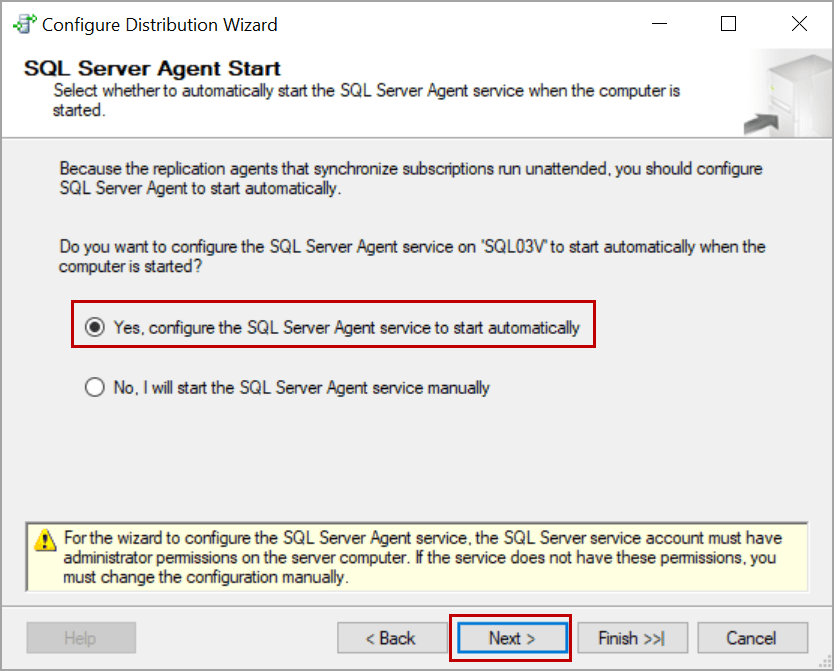
Task: Cancel the Configure Distribution Wizard
Action: pos(752,637)
